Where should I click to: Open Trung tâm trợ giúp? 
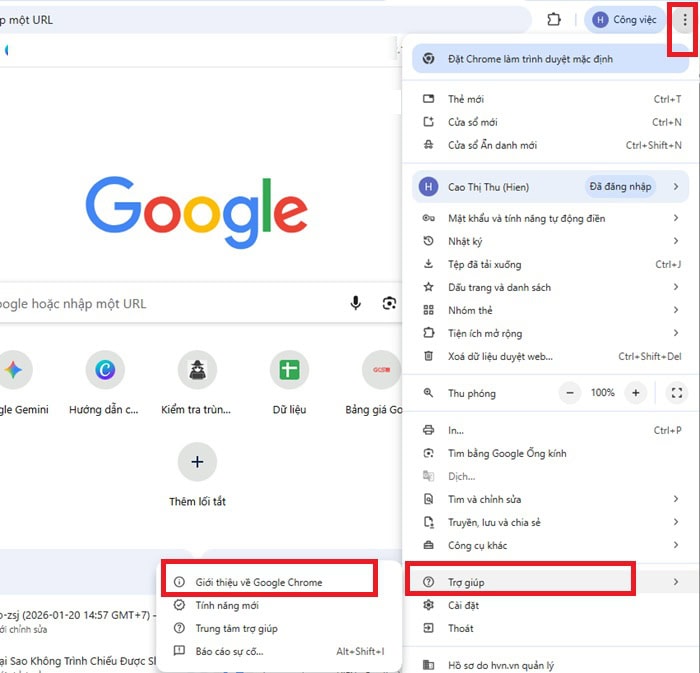pos(280,628)
